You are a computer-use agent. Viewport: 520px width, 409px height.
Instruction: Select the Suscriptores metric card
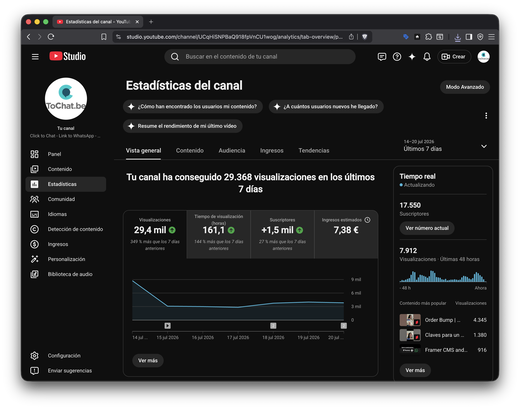tap(282, 234)
